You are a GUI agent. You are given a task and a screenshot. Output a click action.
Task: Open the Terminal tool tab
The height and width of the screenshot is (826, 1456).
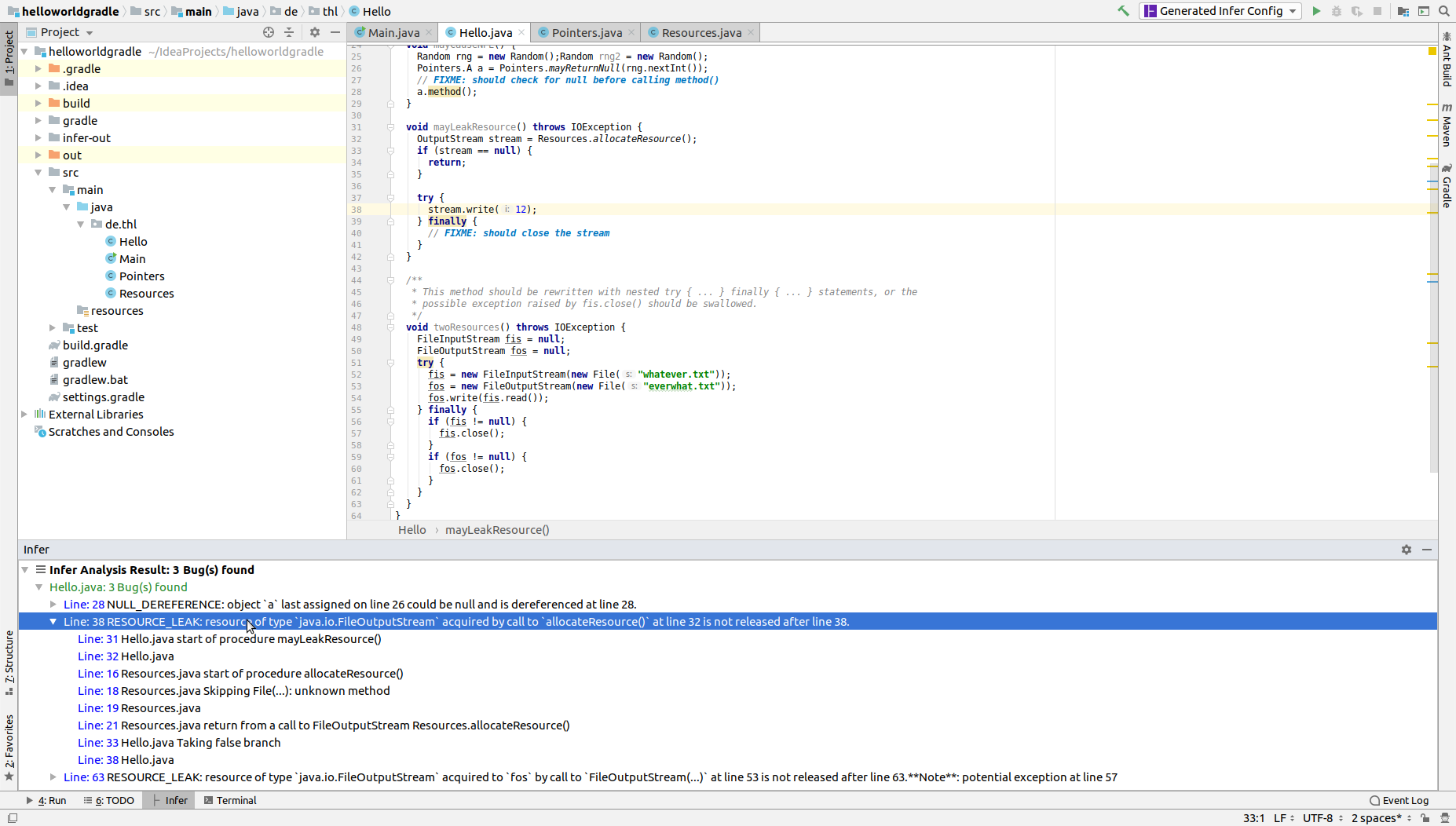[230, 800]
